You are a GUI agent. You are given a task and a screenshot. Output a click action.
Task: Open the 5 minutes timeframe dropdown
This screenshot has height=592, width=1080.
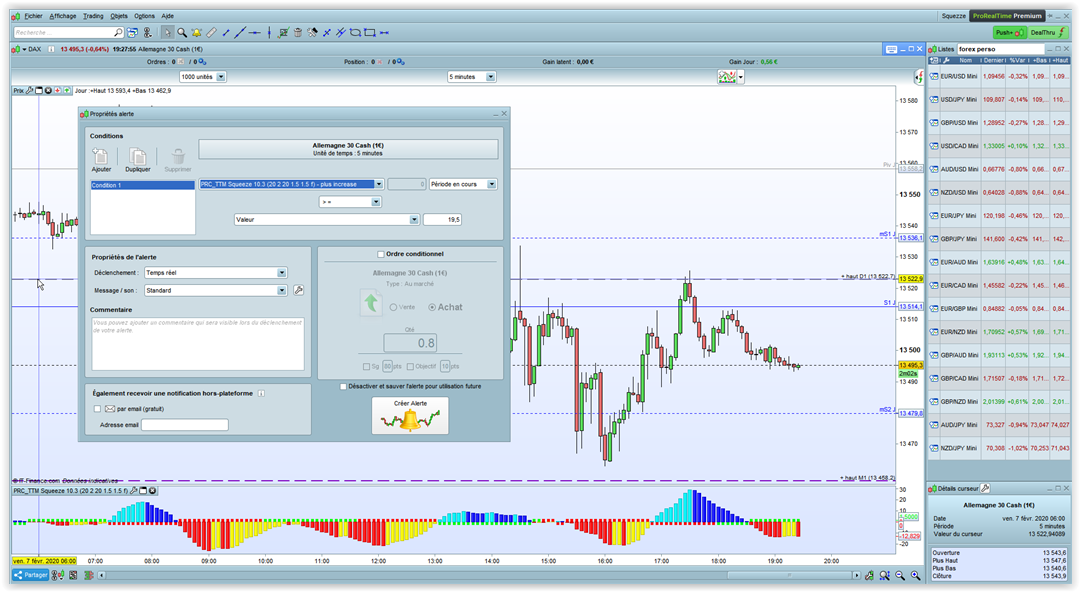pyautogui.click(x=471, y=76)
